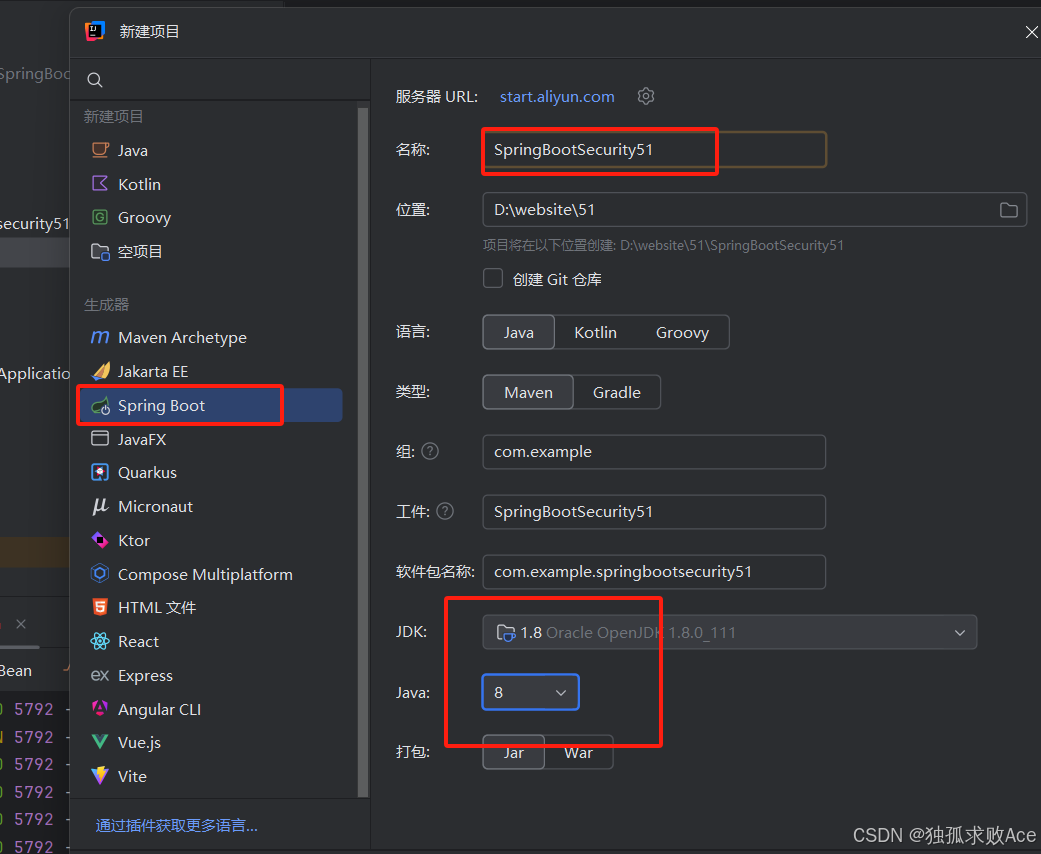Select Jar packaging option
1041x854 pixels.
tap(513, 752)
